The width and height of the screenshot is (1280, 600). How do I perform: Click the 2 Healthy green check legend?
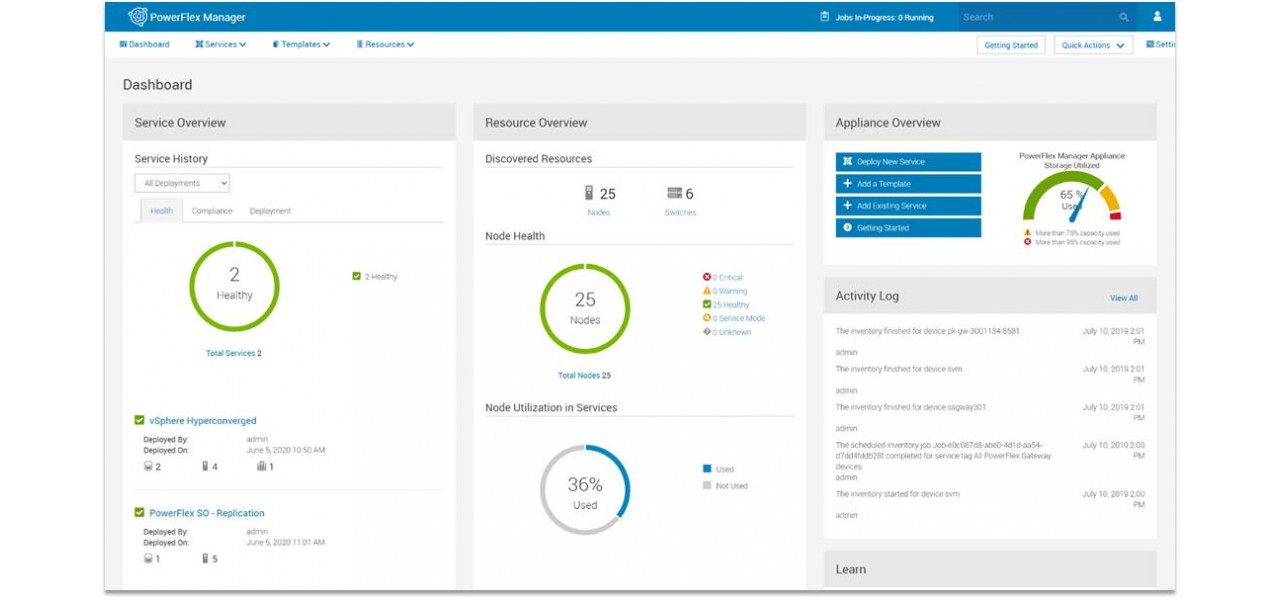click(x=356, y=276)
